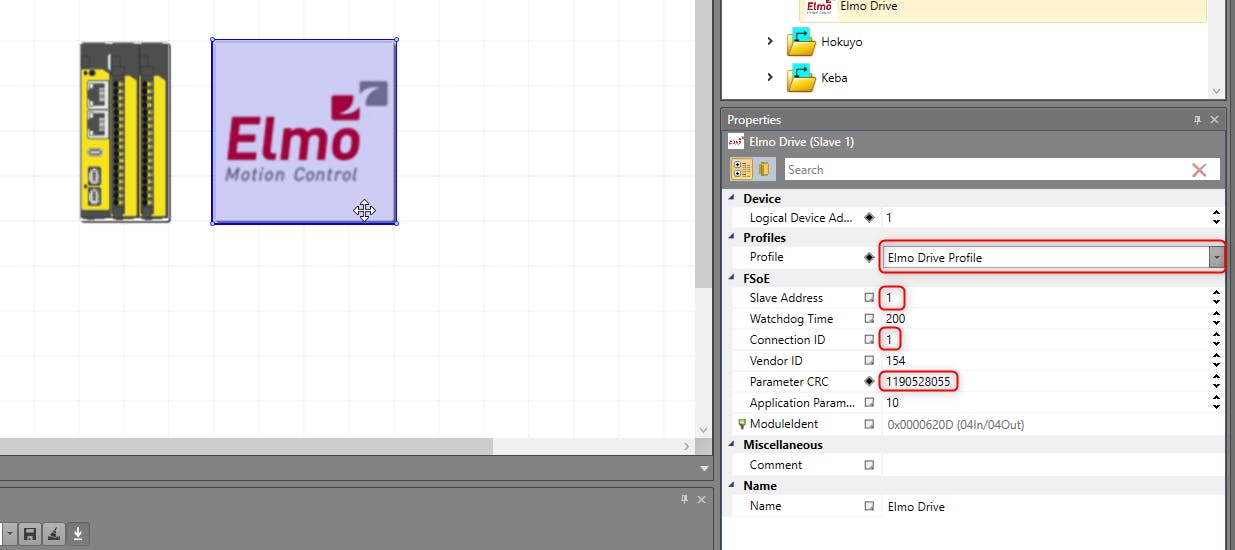This screenshot has height=550, width=1235.
Task: Select the Elmo Motion Control device block
Action: 303,131
